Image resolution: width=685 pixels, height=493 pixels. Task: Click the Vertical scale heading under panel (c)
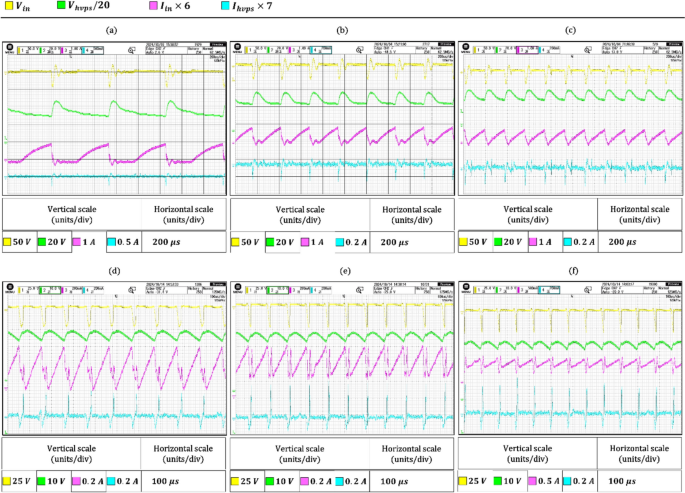(x=528, y=214)
